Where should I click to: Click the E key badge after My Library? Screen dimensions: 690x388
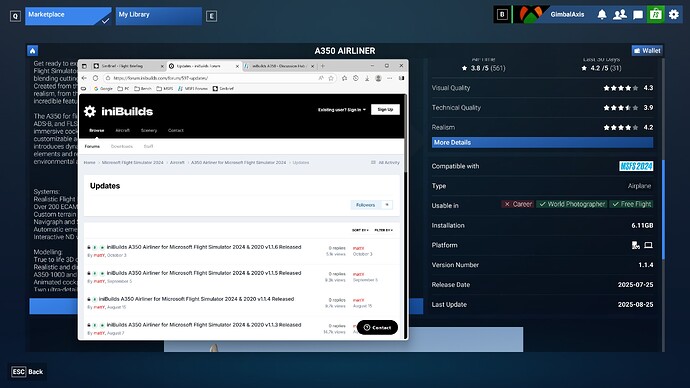click(x=211, y=16)
